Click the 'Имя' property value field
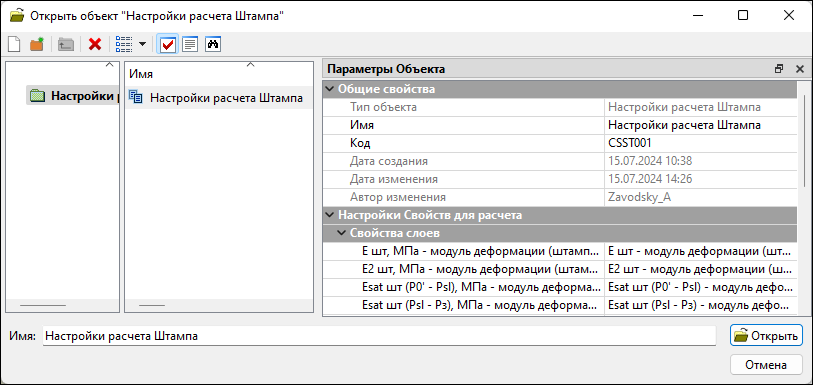Viewport: 813px width, 385px height. pyautogui.click(x=700, y=125)
